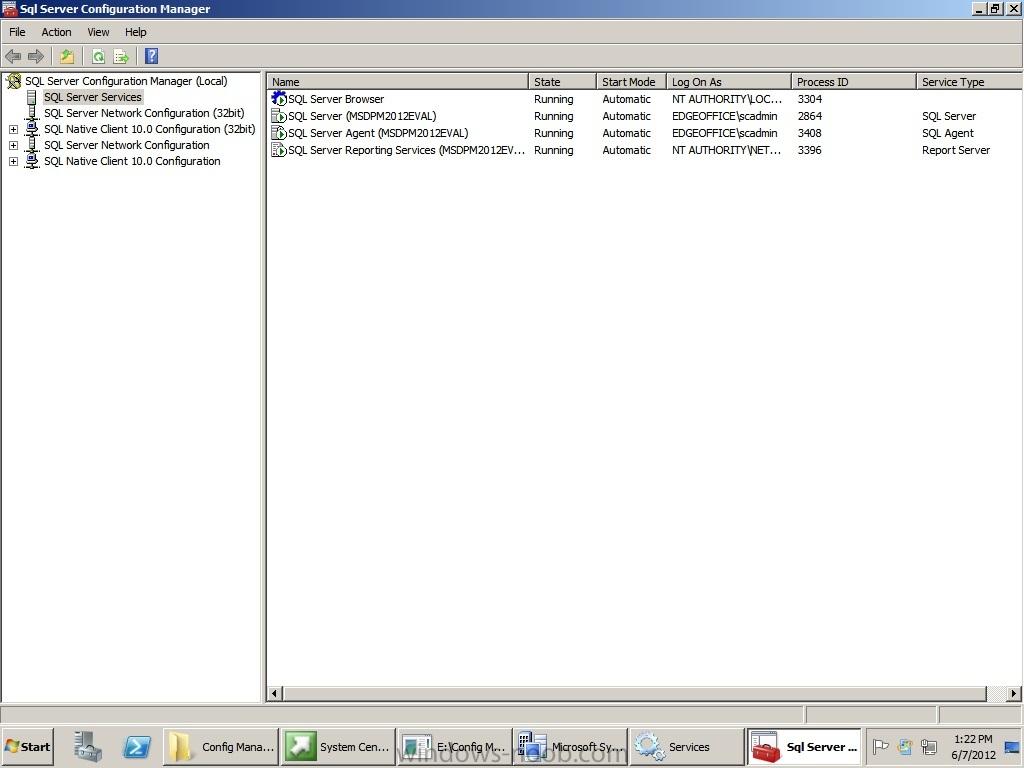Select the SQL Server (MSDPM2012EVAL) row name
The image size is (1024, 768).
coord(362,116)
